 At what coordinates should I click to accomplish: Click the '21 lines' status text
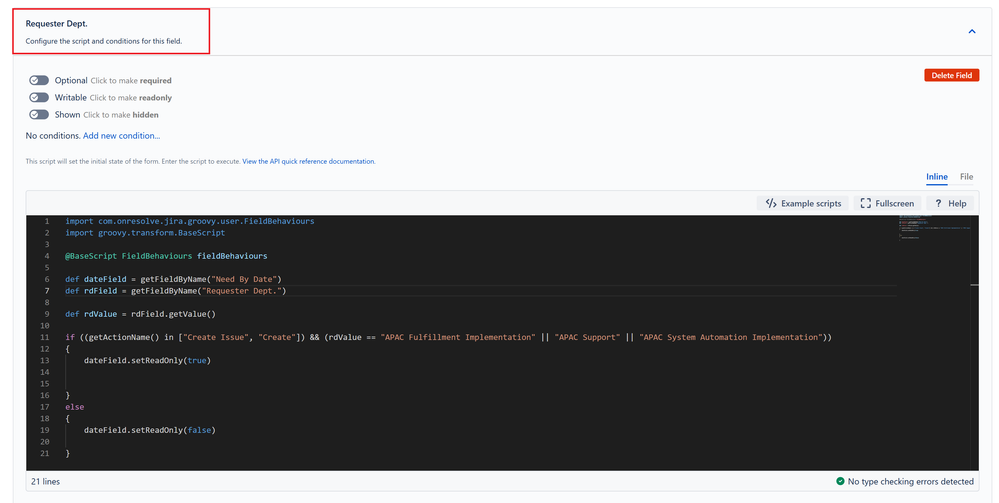45,481
